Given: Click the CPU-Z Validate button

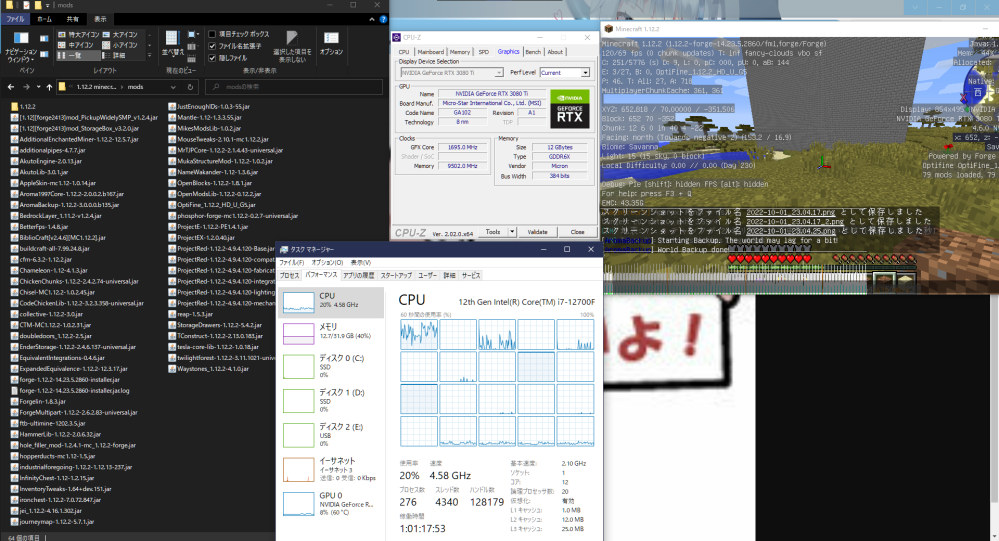Looking at the screenshot, I should tap(537, 232).
